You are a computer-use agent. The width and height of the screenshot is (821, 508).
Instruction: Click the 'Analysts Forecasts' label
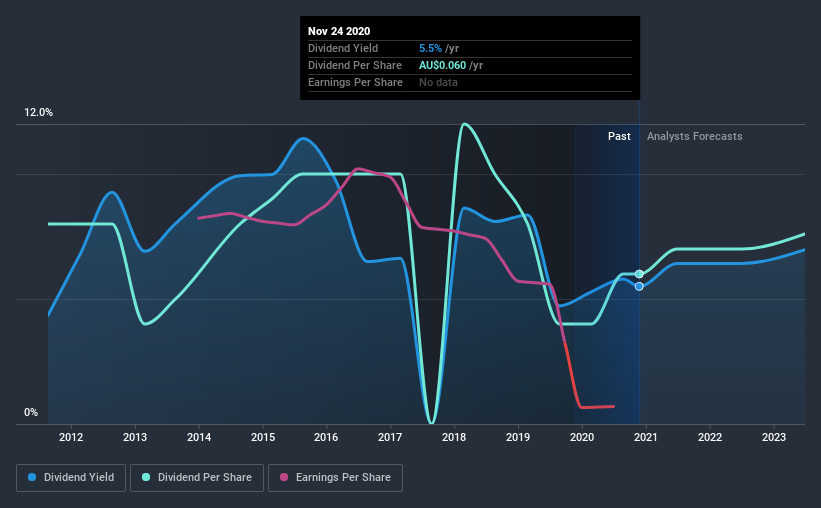694,136
